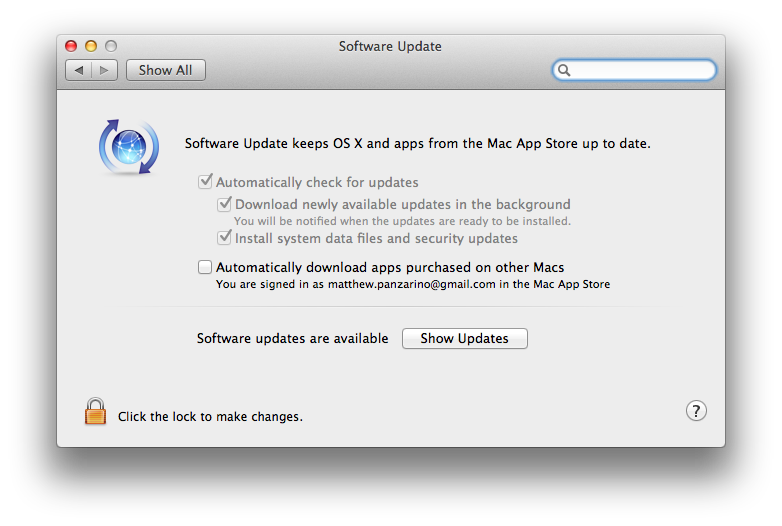Go back with the left arrow button
The height and width of the screenshot is (526, 782).
point(78,70)
